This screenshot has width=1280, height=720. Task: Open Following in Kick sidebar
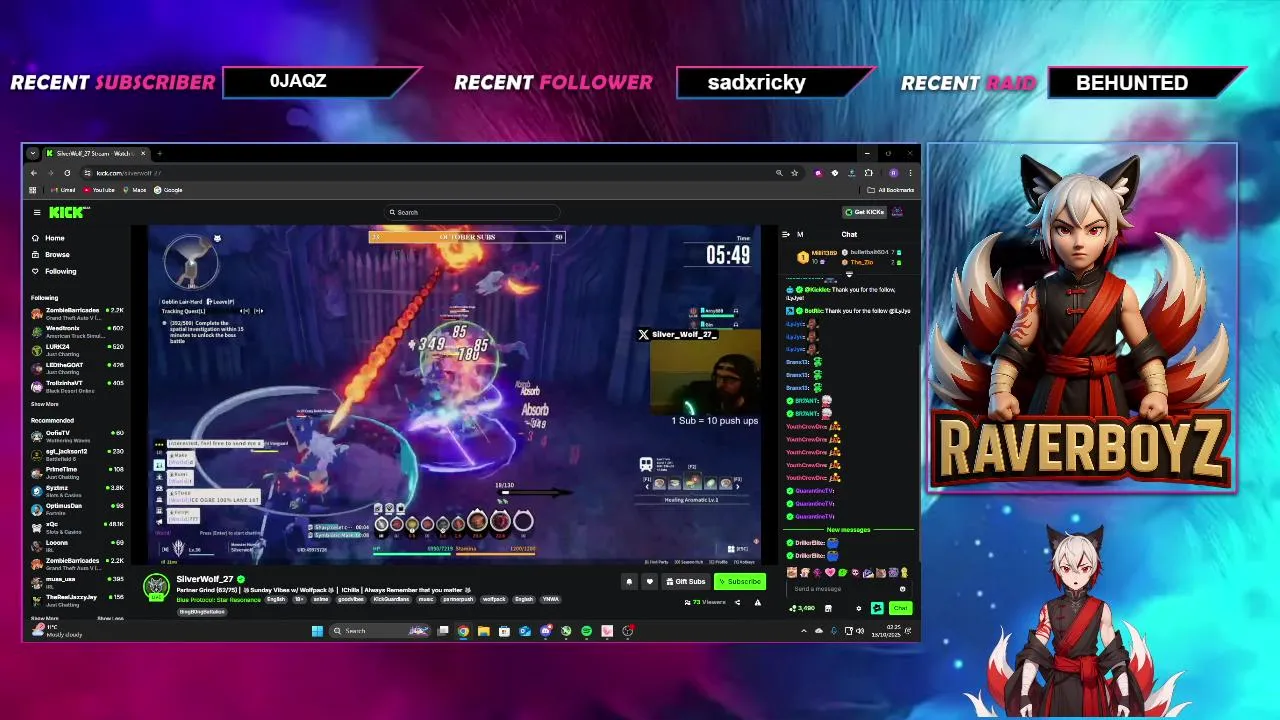[x=53, y=271]
